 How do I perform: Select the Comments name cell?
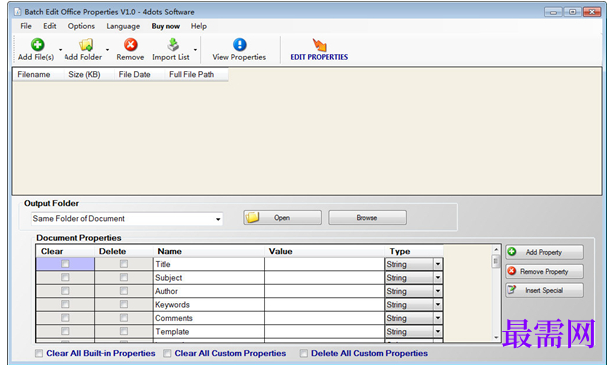(x=209, y=318)
